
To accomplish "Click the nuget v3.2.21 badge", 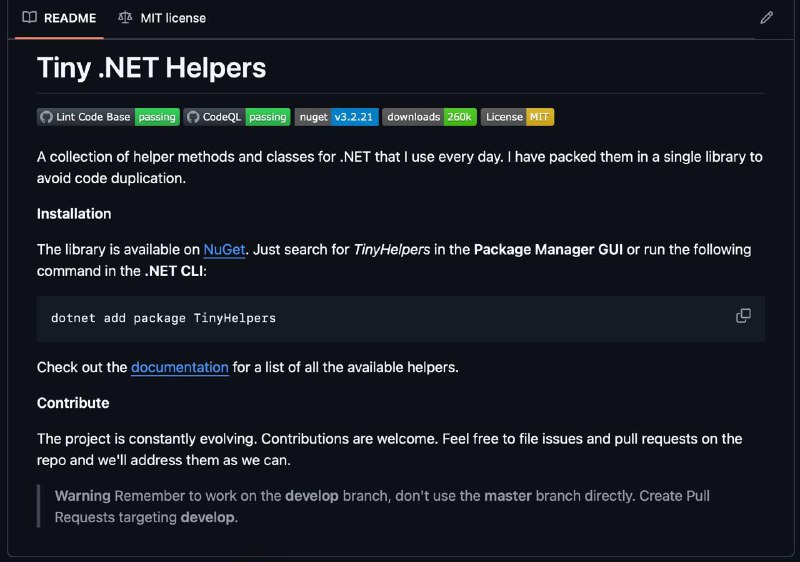I will pos(337,117).
